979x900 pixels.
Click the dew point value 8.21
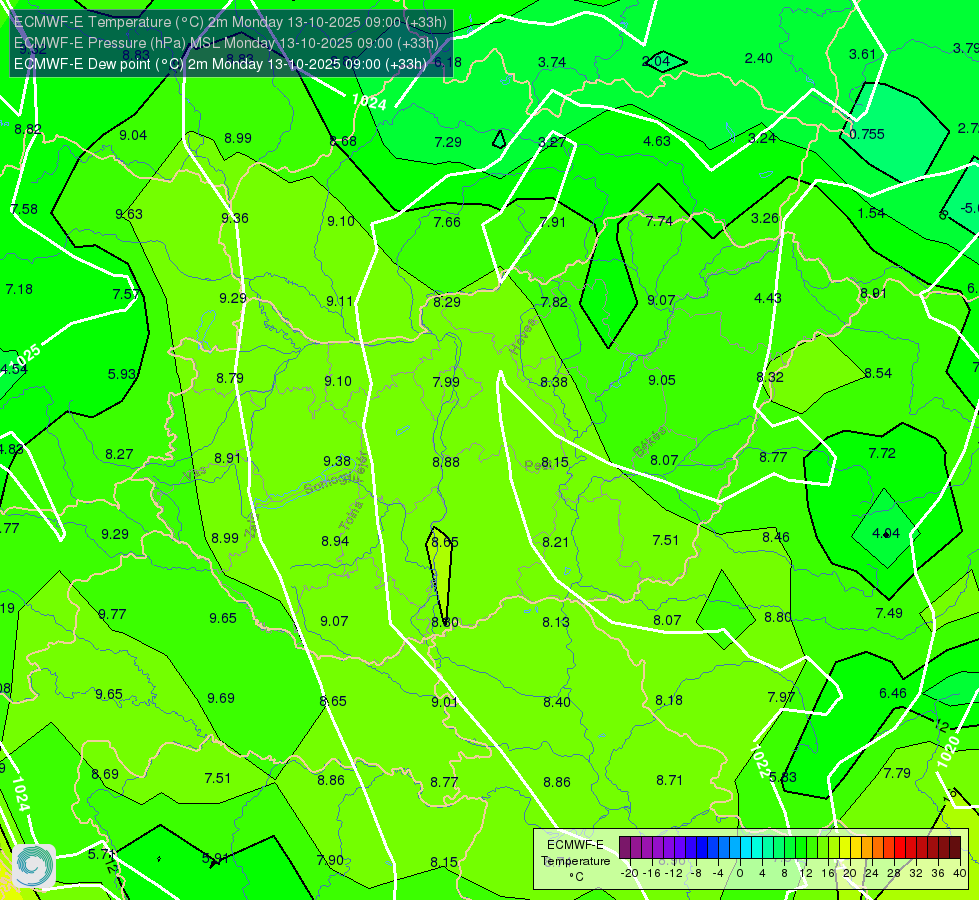[x=556, y=543]
